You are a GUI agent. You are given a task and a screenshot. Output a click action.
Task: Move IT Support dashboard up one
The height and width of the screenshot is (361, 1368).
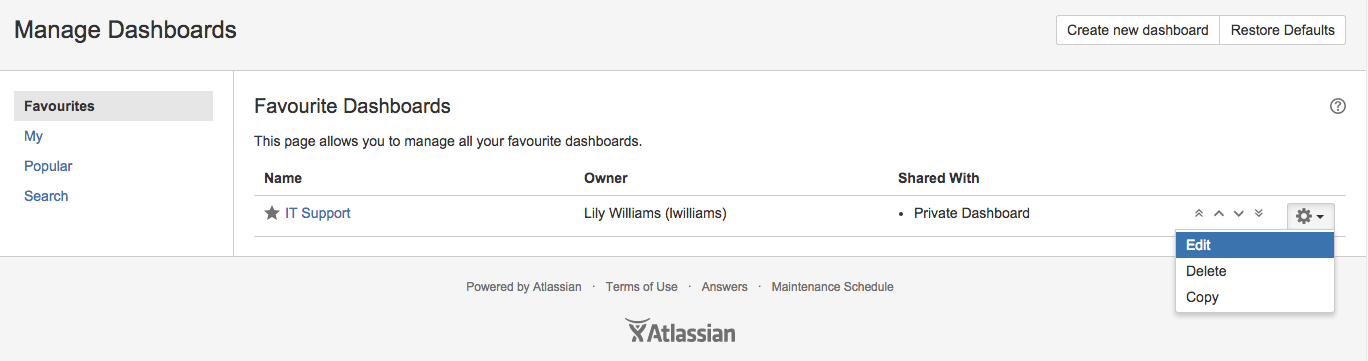pyautogui.click(x=1219, y=214)
